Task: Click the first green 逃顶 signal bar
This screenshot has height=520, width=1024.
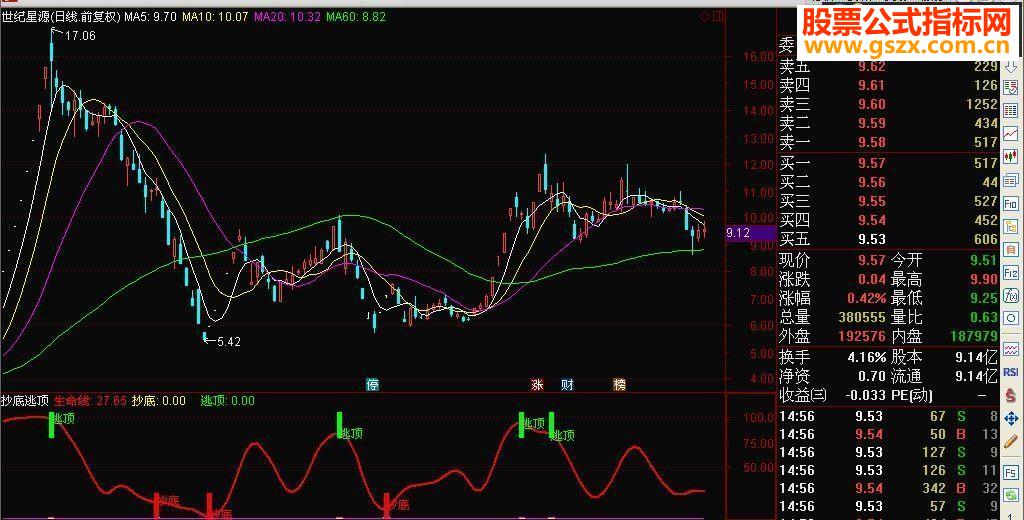Action: (52, 425)
